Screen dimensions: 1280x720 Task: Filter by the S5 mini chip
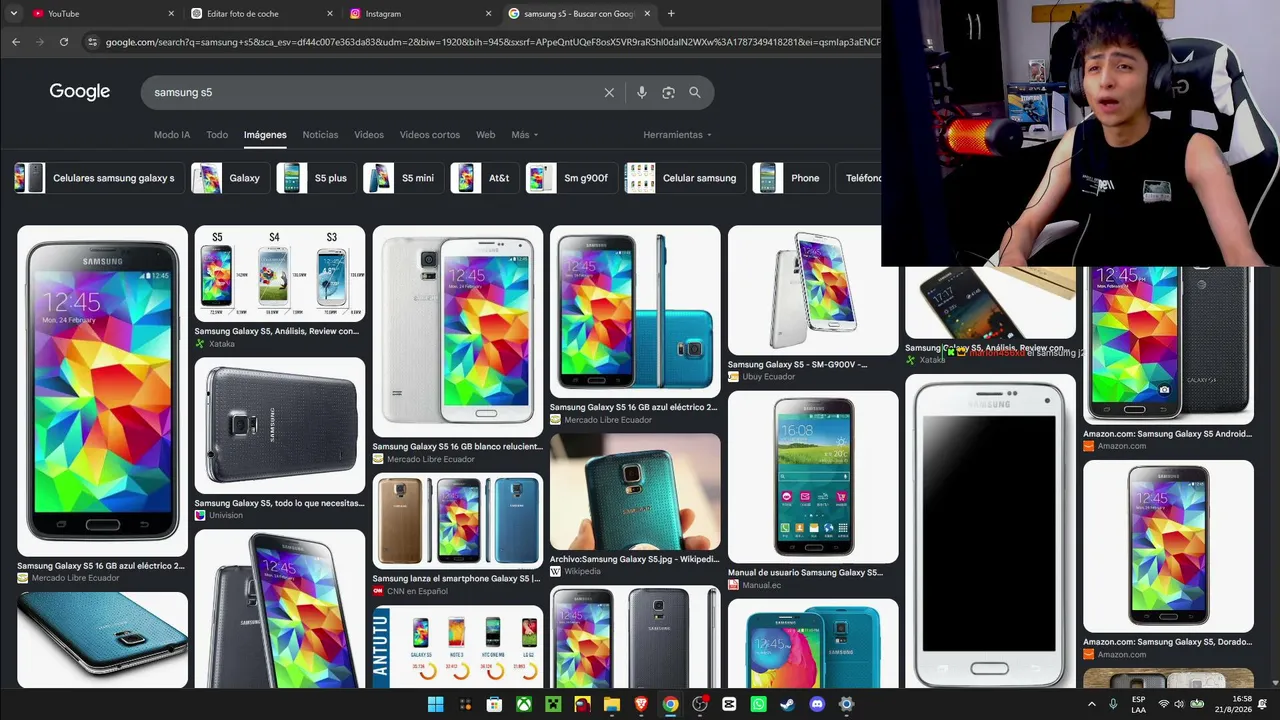tap(402, 178)
